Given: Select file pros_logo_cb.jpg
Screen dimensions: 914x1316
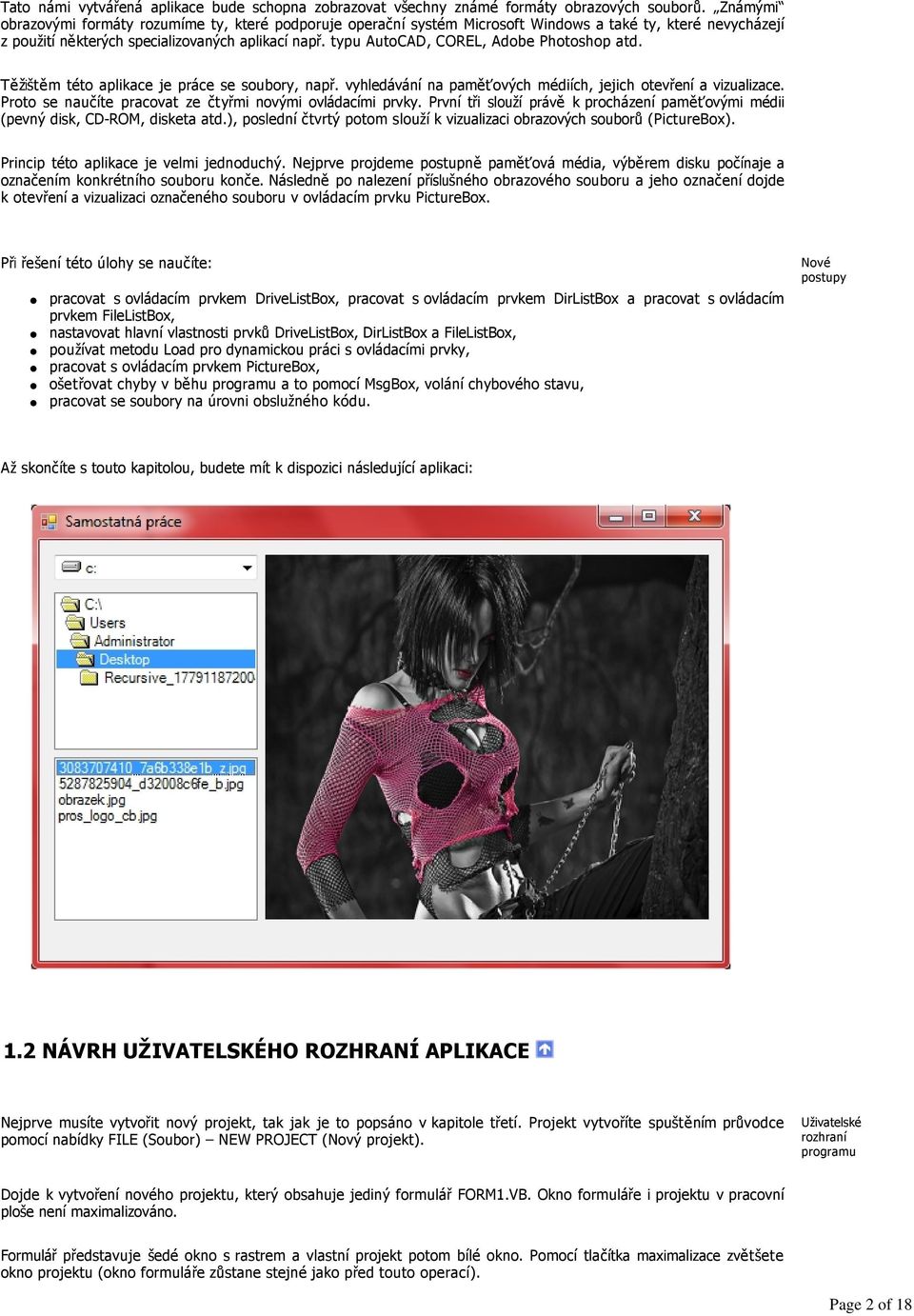Looking at the screenshot, I should (x=108, y=816).
